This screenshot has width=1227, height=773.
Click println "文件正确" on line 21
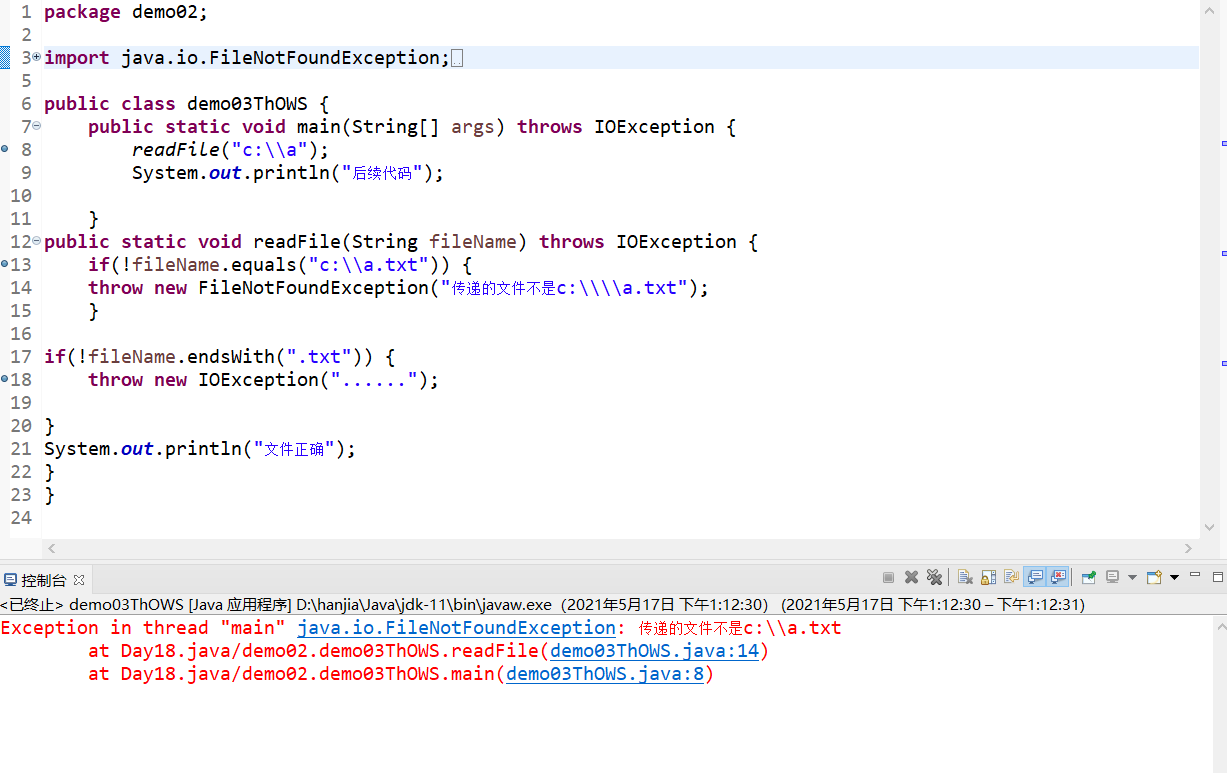(200, 449)
